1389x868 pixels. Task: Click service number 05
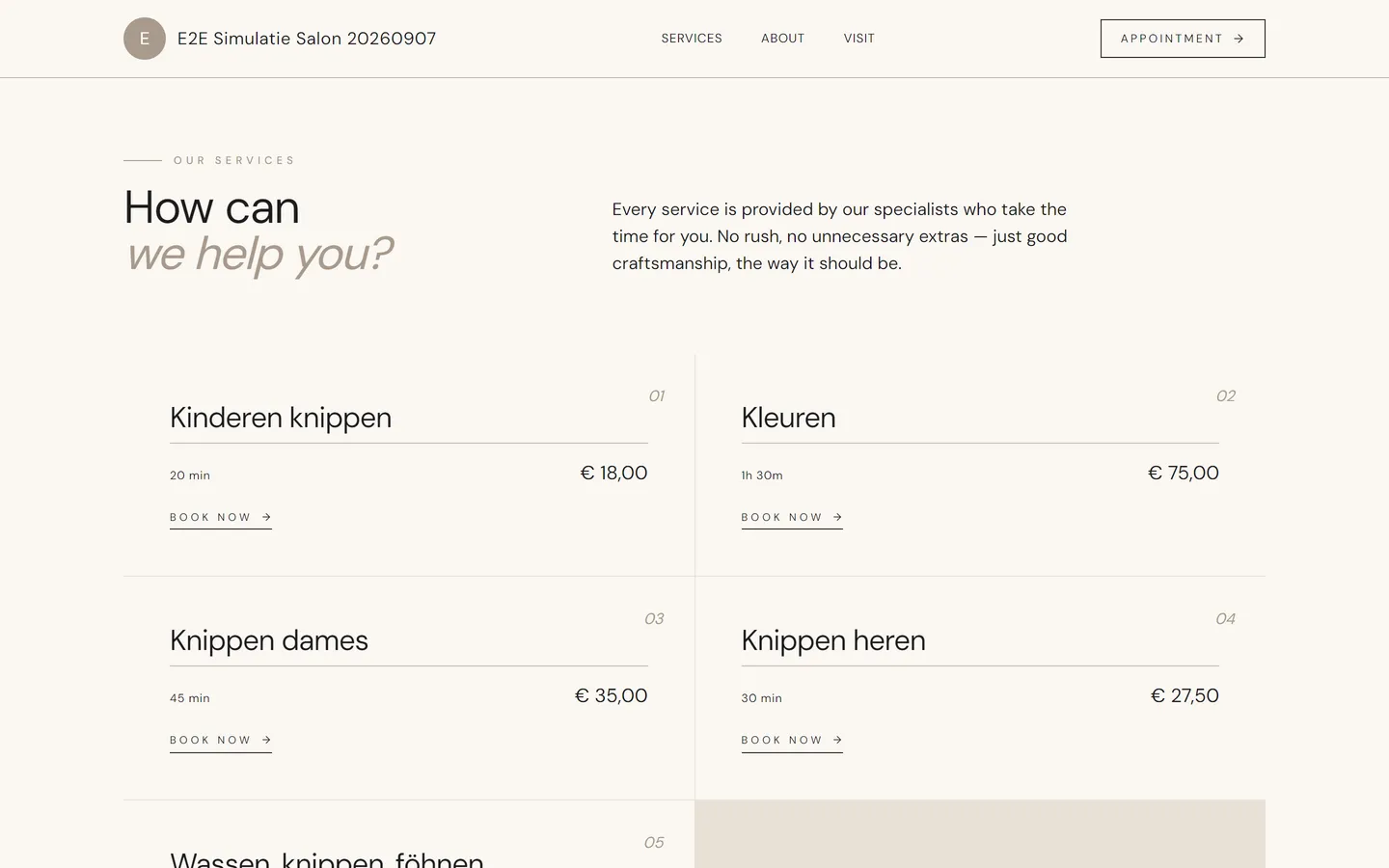pyautogui.click(x=654, y=843)
